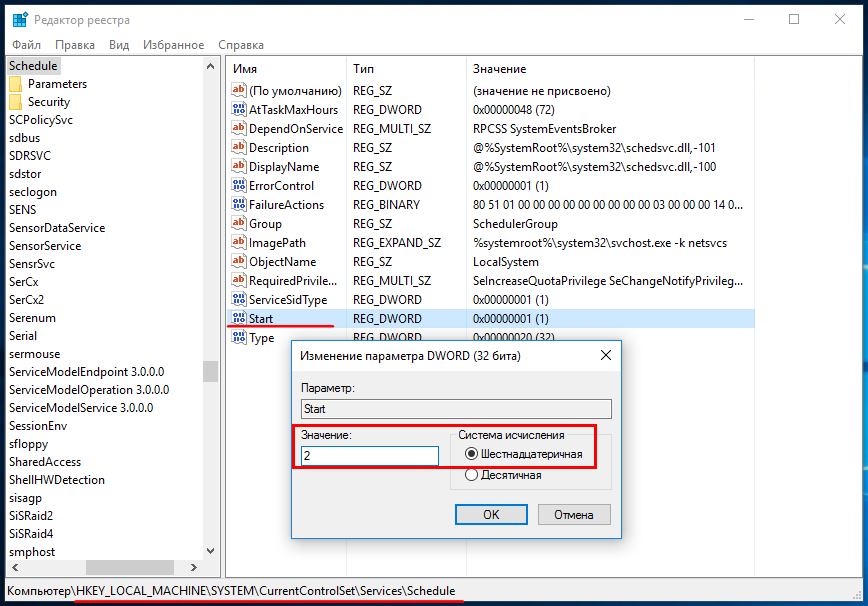This screenshot has width=868, height=606.
Task: Click the binary icon next to ErrorControl
Action: pyautogui.click(x=239, y=185)
